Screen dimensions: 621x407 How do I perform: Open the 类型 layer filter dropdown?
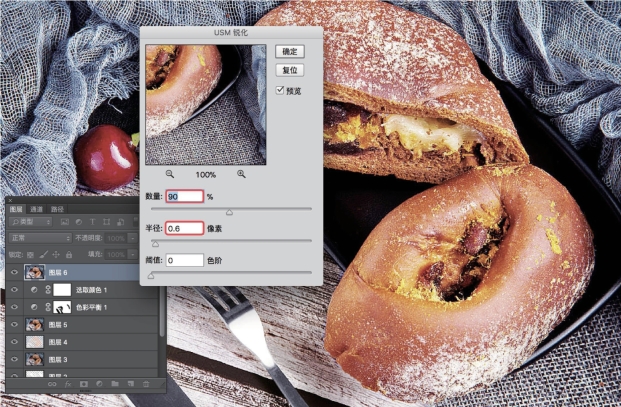30,222
